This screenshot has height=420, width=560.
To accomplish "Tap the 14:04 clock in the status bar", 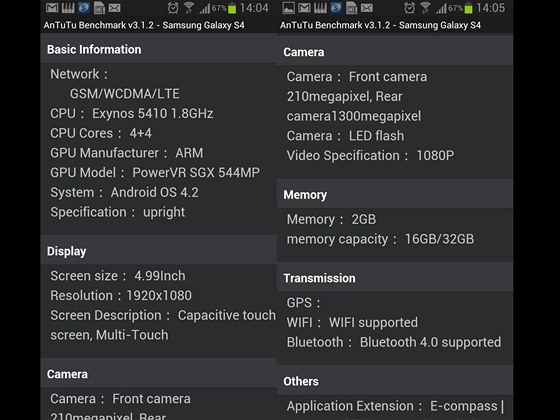I will (254, 8).
